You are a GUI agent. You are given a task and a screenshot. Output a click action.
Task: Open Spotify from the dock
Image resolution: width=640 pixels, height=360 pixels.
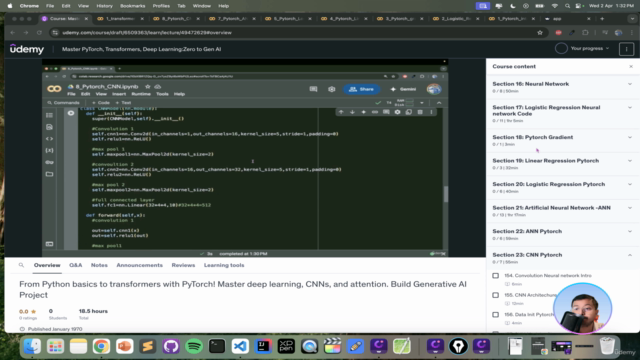coord(194,346)
